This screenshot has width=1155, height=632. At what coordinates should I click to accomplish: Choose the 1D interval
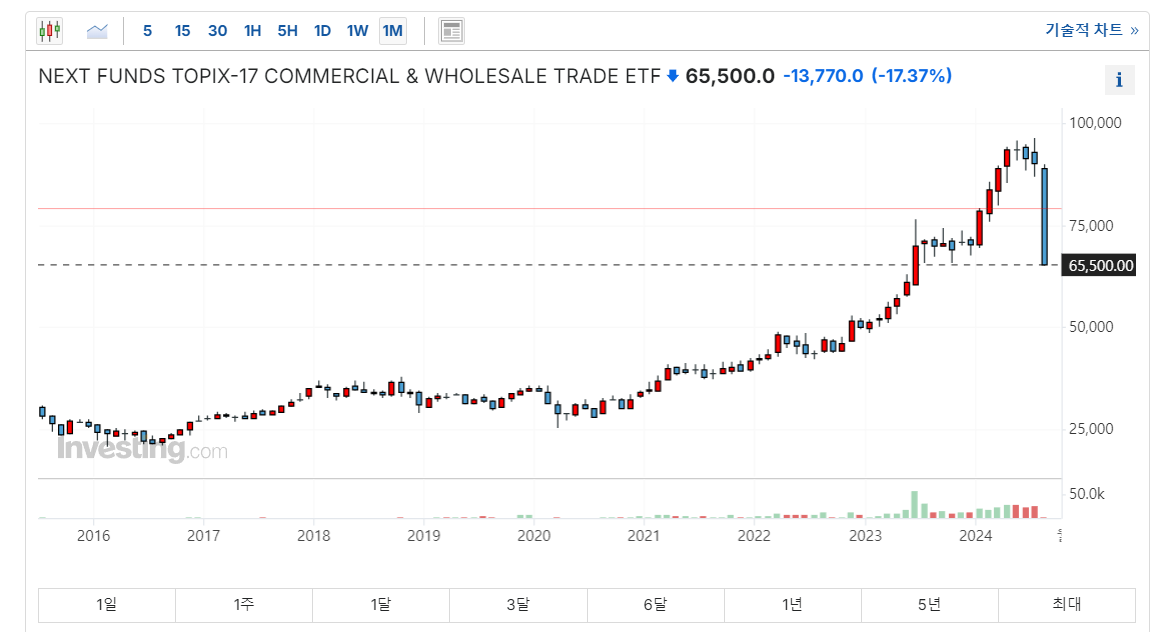click(322, 31)
